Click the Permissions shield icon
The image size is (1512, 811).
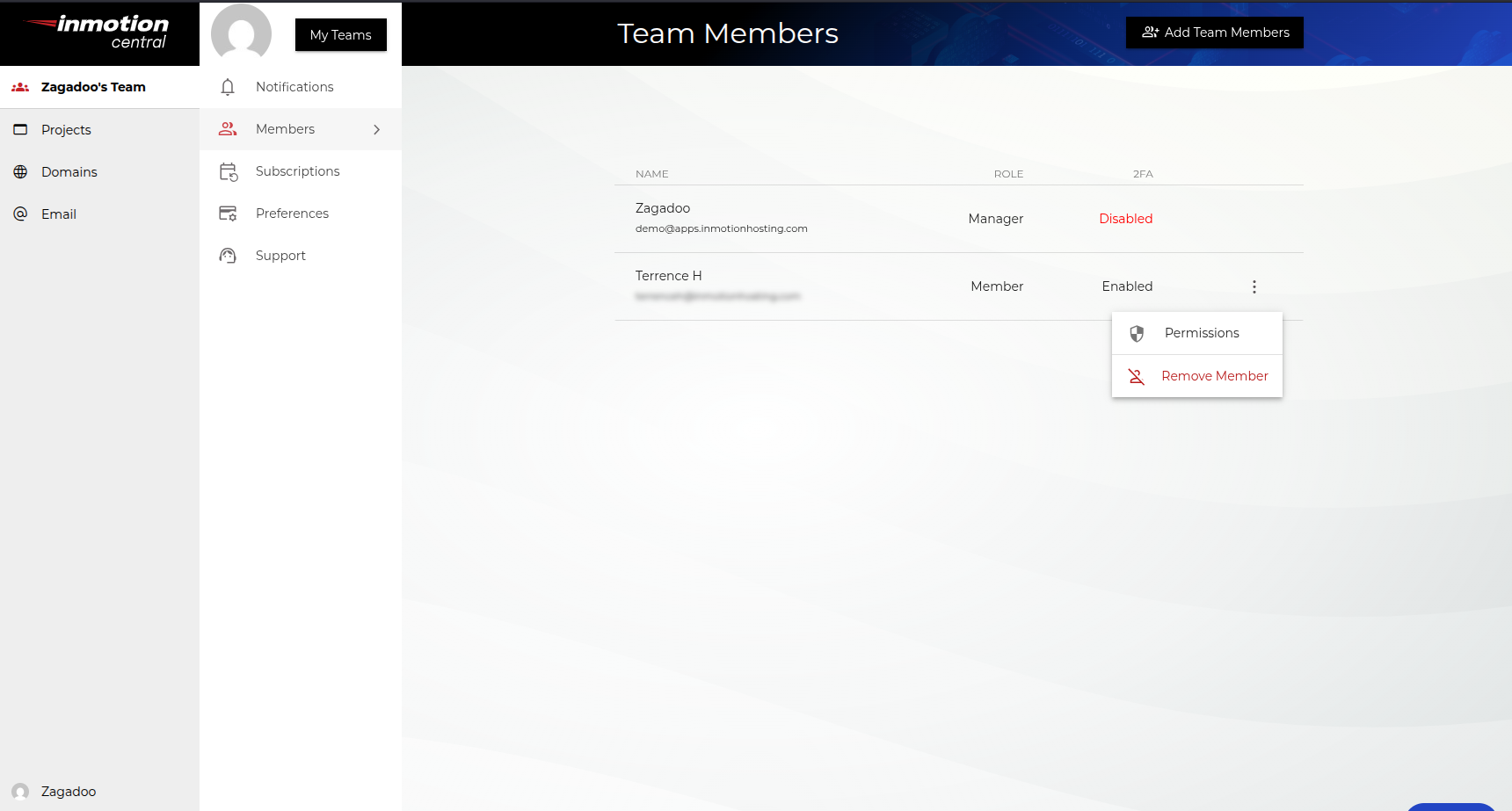[1137, 333]
